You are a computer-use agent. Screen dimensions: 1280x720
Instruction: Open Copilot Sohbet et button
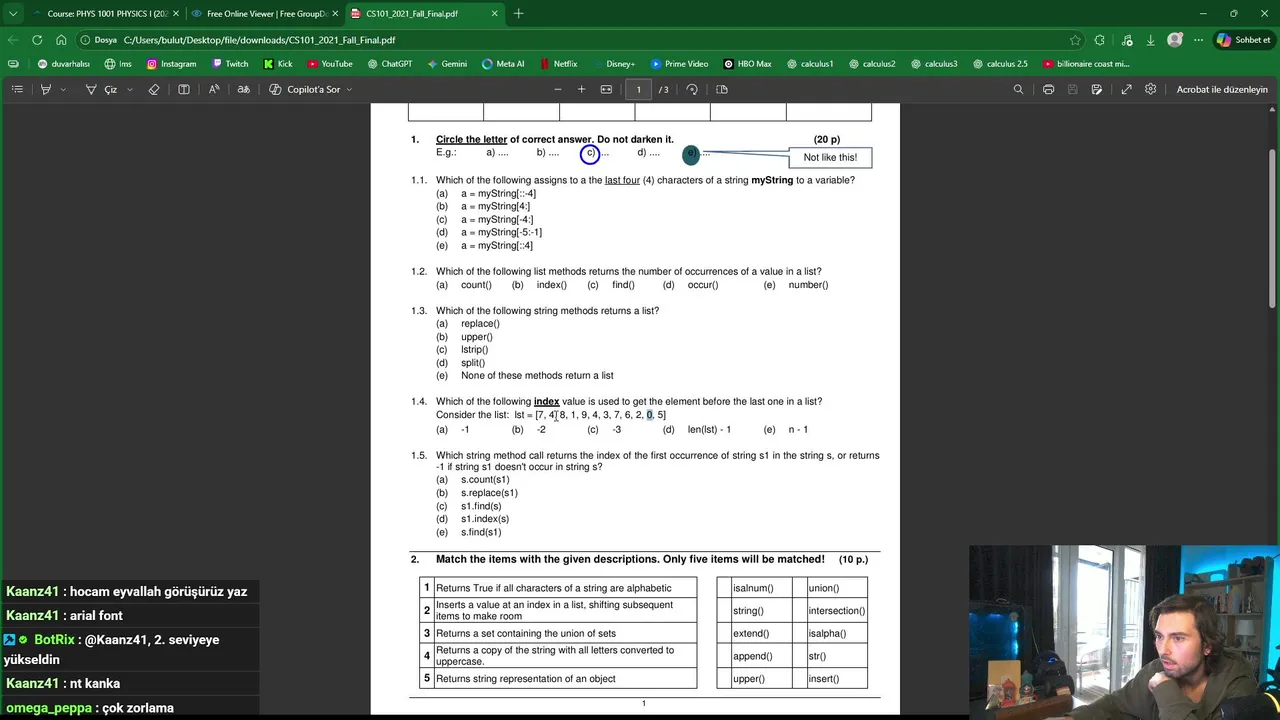[1242, 40]
